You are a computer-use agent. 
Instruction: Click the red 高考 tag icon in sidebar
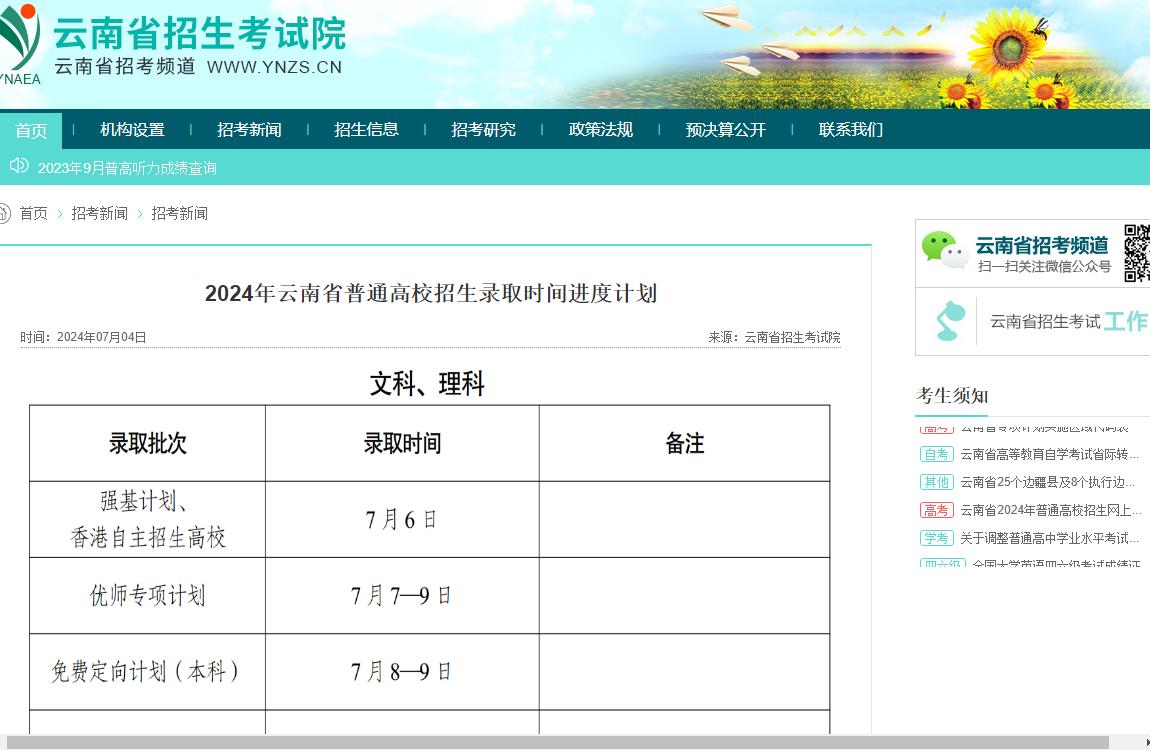[936, 509]
